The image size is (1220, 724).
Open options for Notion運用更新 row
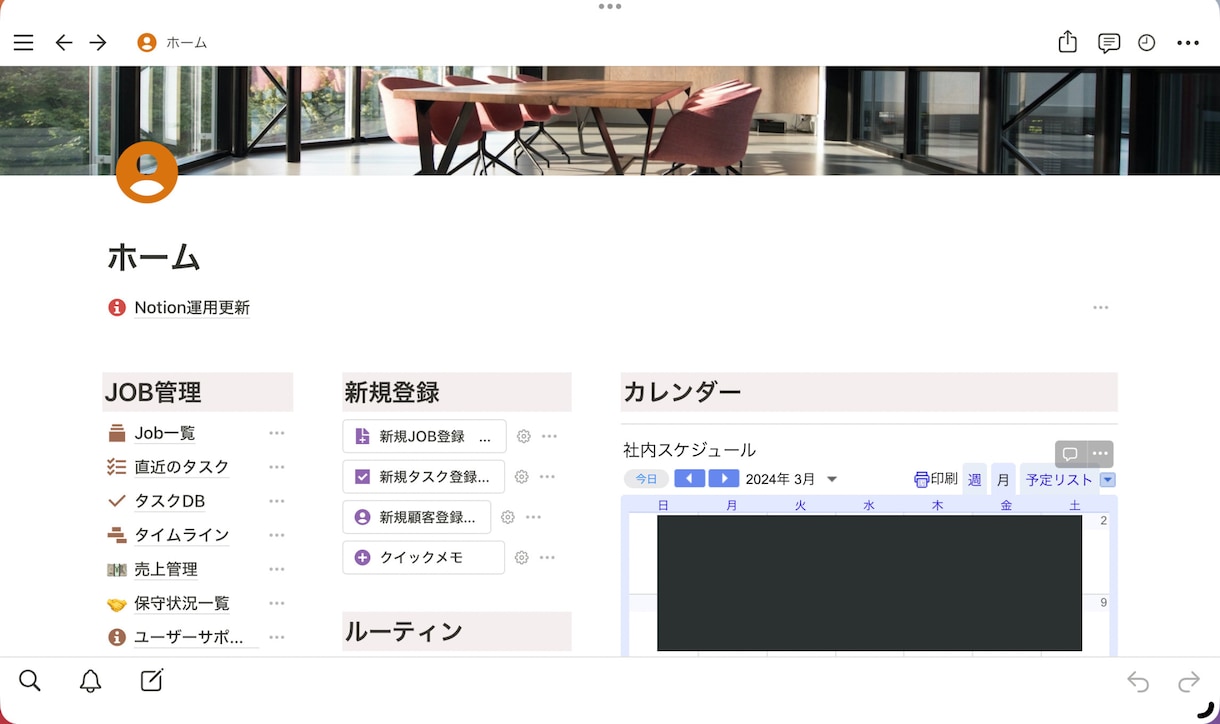[1101, 308]
